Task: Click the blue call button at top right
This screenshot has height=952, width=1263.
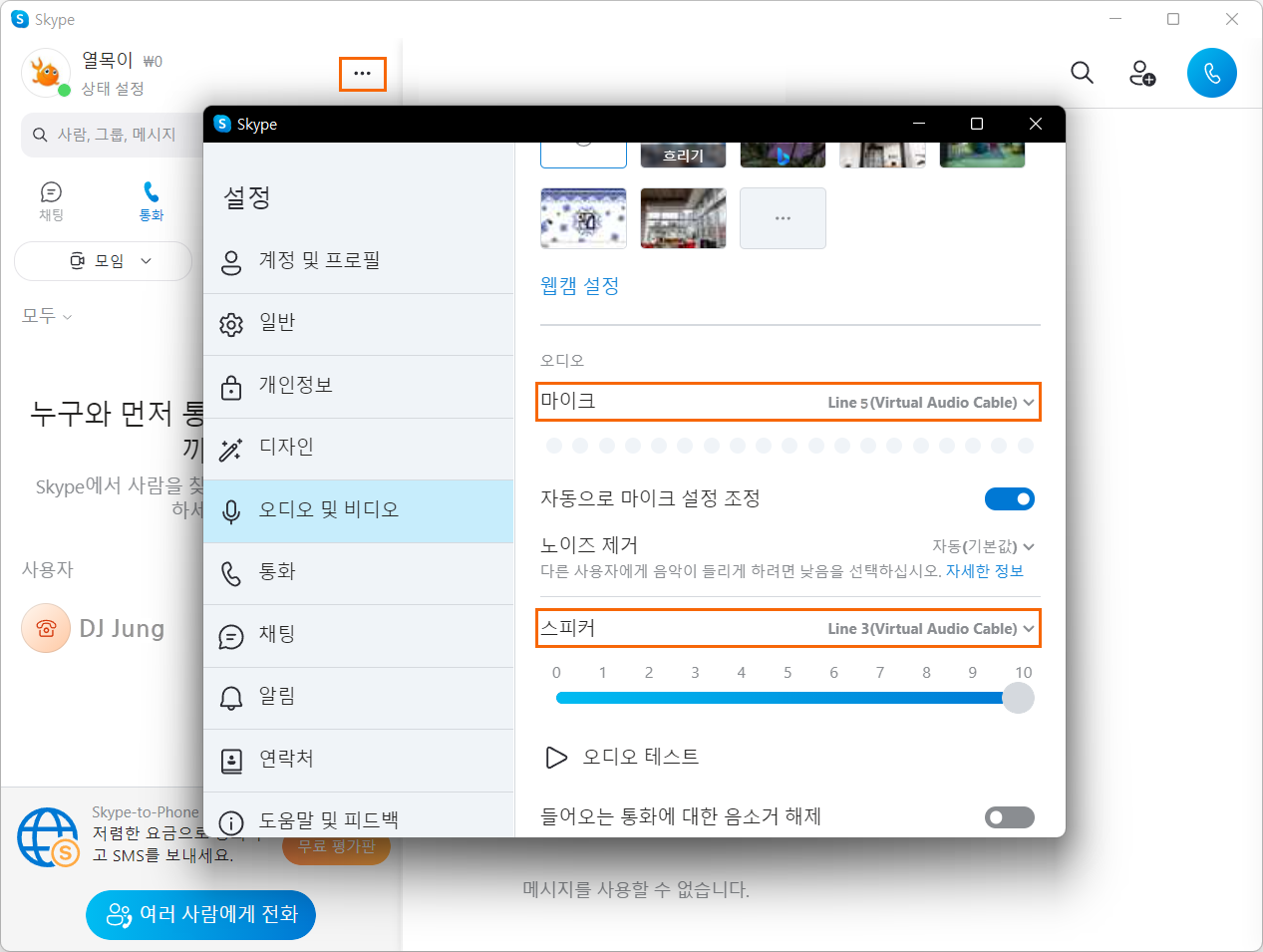Action: point(1212,73)
